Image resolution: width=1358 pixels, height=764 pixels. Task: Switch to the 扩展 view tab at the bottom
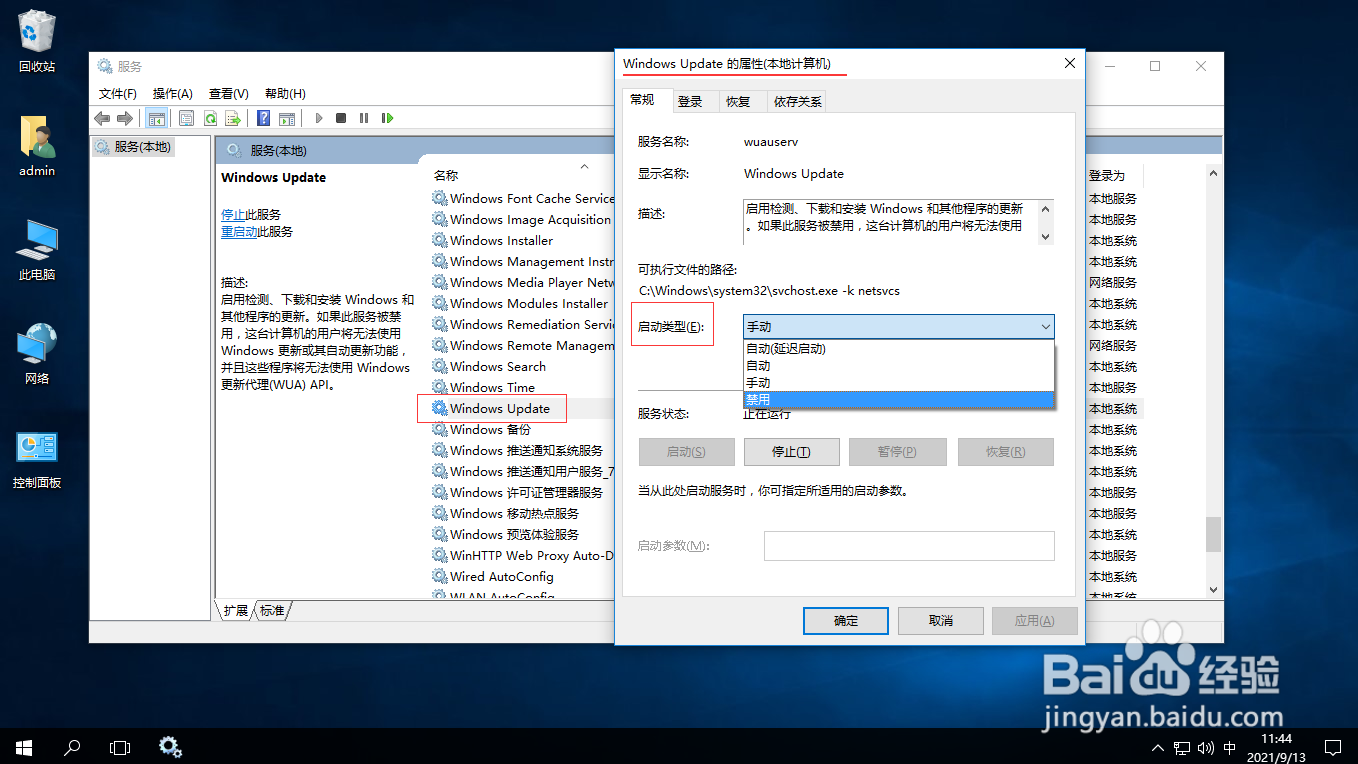point(236,610)
